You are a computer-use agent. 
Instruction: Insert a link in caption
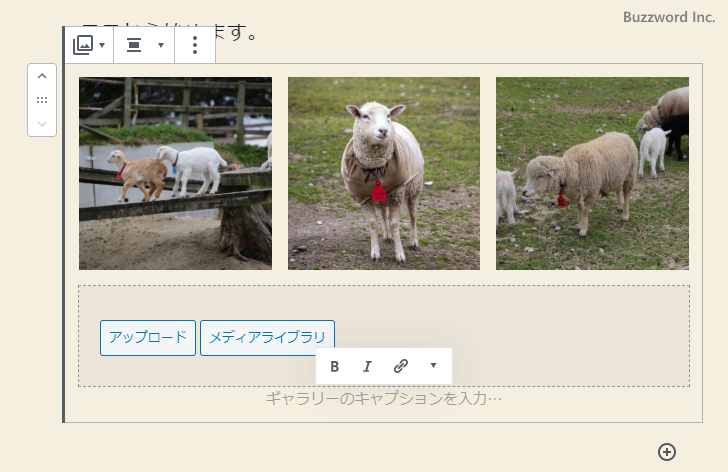(x=401, y=366)
